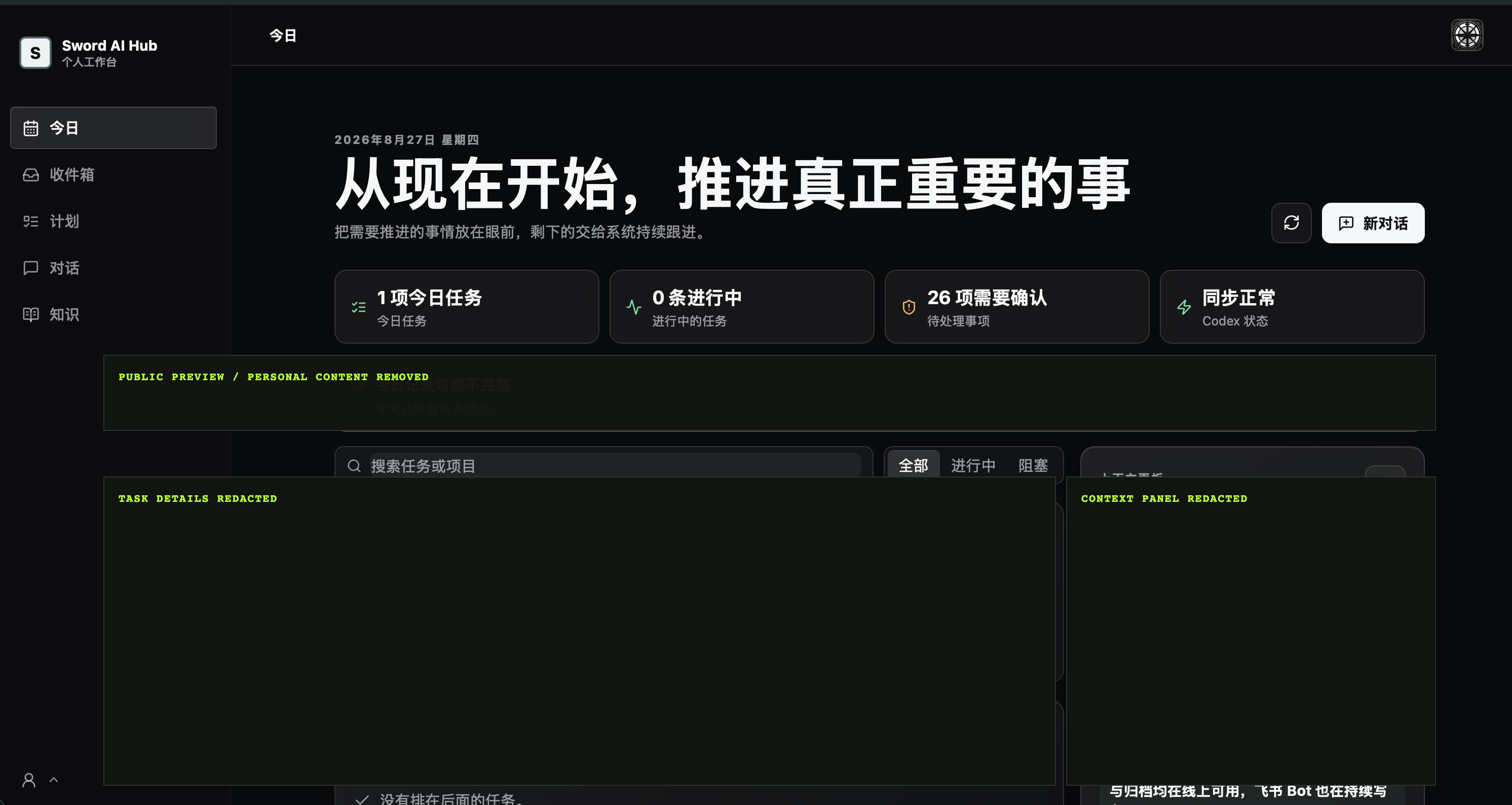Open the 计划 sidebar section
Viewport: 1512px width, 805px height.
(114, 222)
